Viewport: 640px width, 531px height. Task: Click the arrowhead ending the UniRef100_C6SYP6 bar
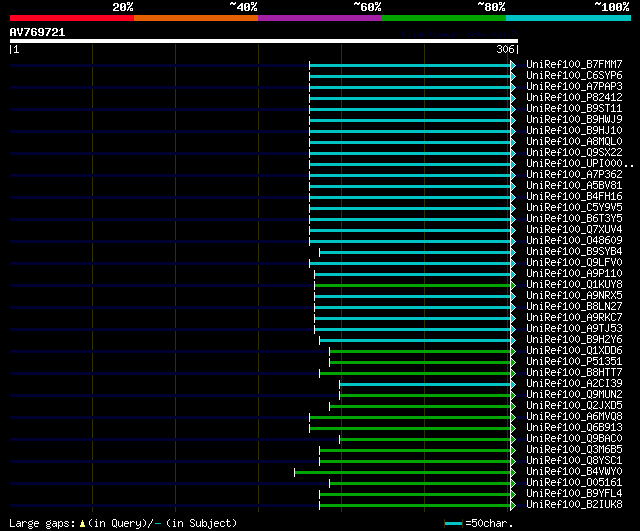point(513,76)
